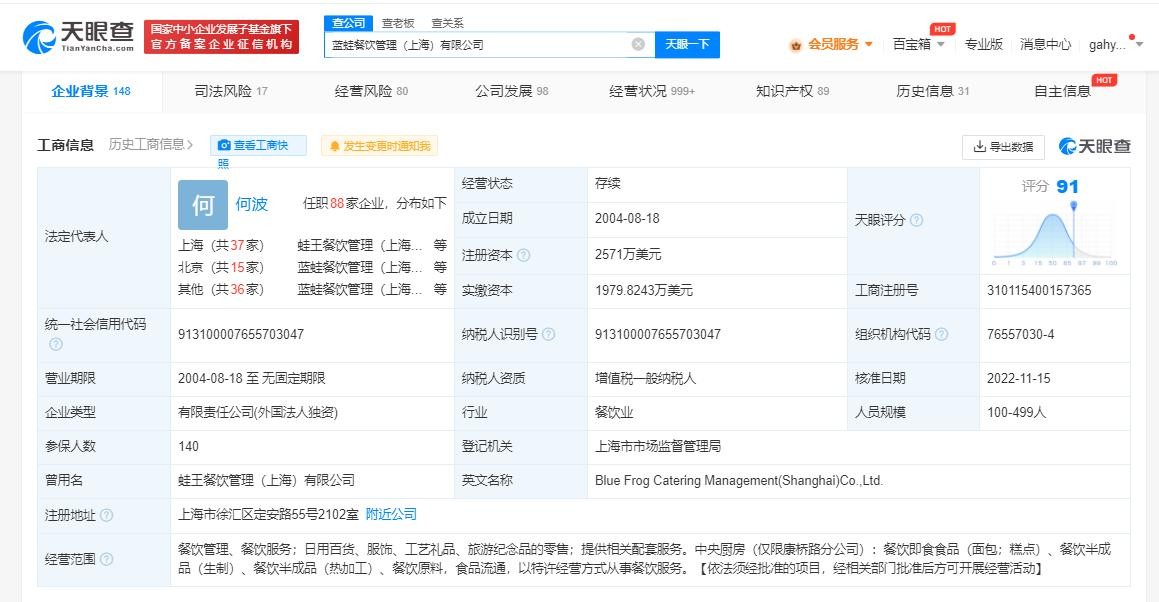
Task: Click the company name search field
Action: point(480,45)
